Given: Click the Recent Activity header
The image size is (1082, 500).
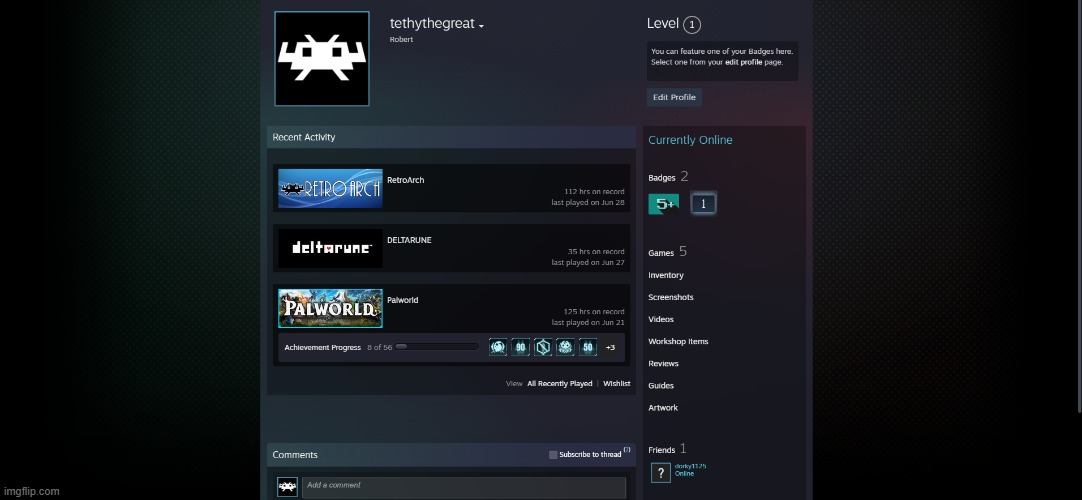Looking at the screenshot, I should [304, 137].
